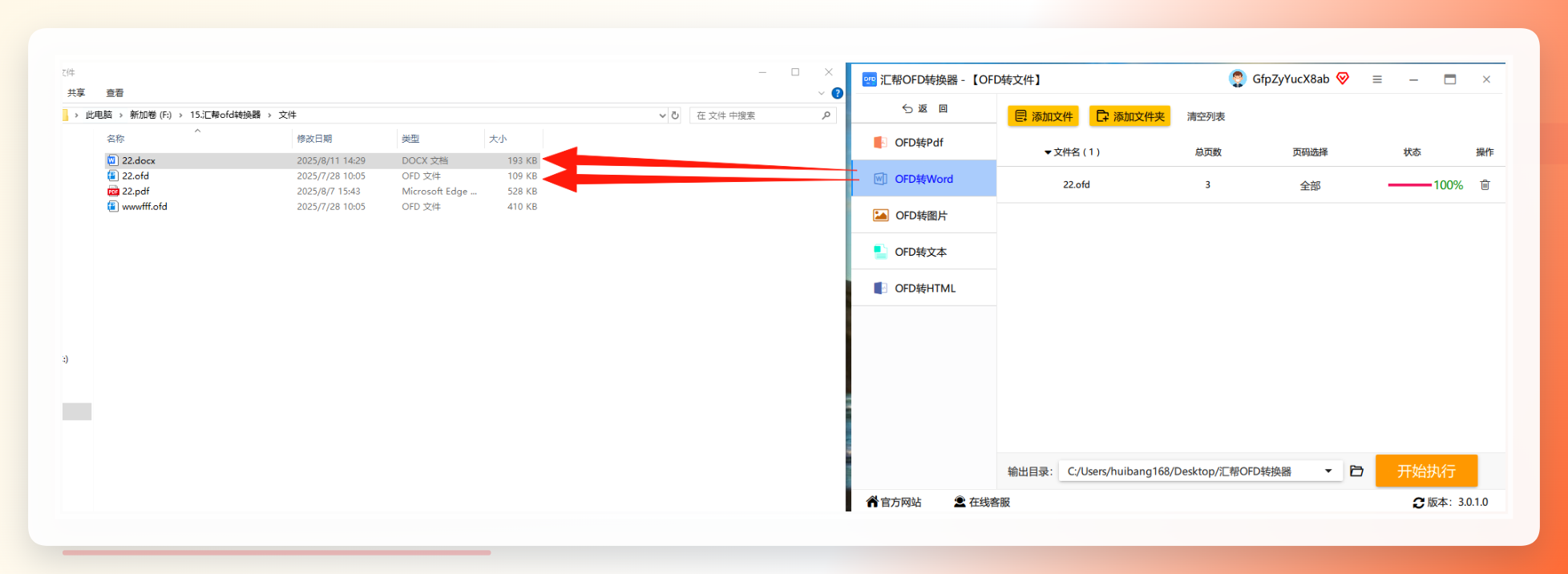Delete 22.ofd with its trash icon
Viewport: 1568px width, 574px height.
point(1485,184)
